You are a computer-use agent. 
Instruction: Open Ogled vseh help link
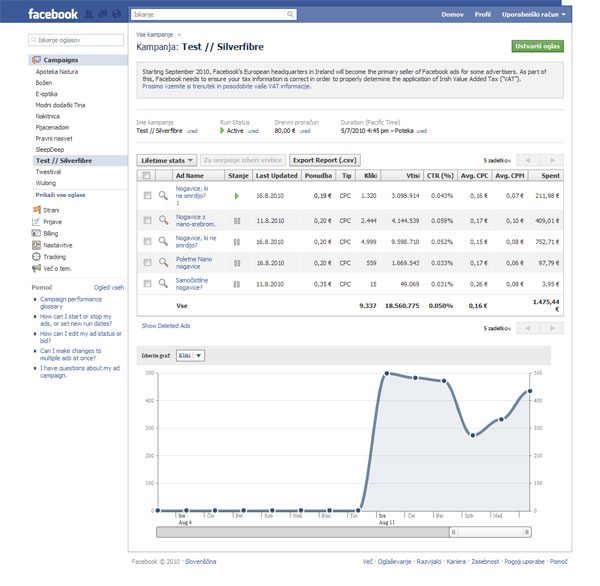click(109, 287)
